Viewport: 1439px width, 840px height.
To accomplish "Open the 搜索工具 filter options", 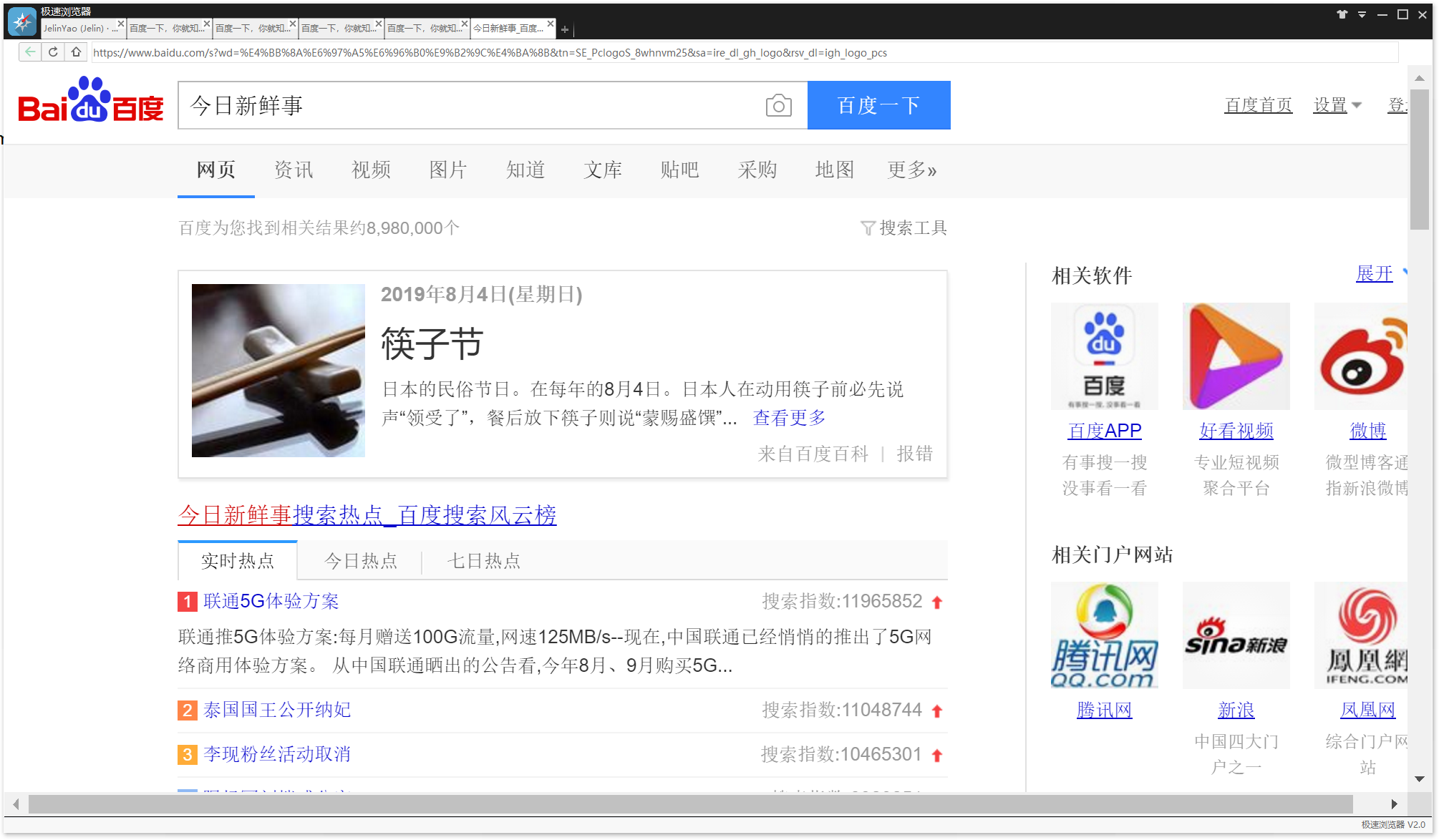I will [904, 228].
